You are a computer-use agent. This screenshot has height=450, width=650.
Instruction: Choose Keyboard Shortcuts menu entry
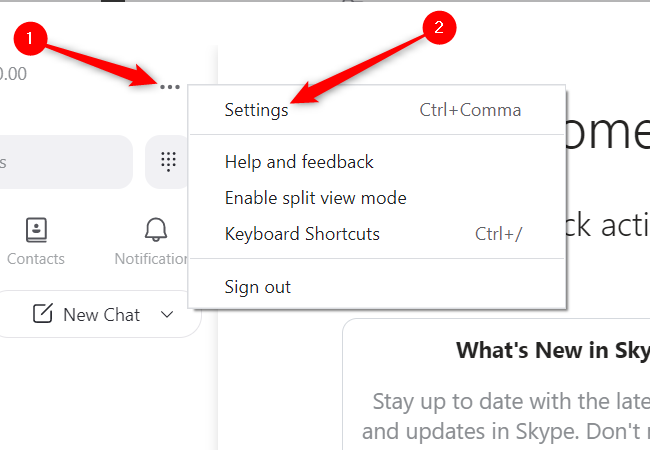coord(302,234)
